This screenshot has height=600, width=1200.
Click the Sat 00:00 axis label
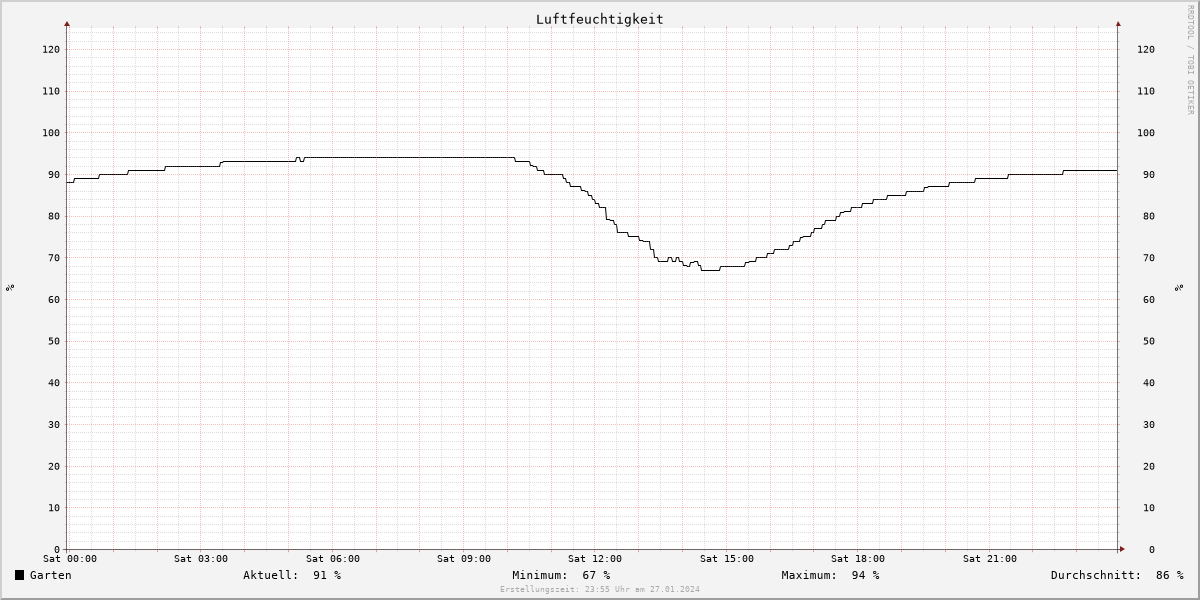(70, 559)
